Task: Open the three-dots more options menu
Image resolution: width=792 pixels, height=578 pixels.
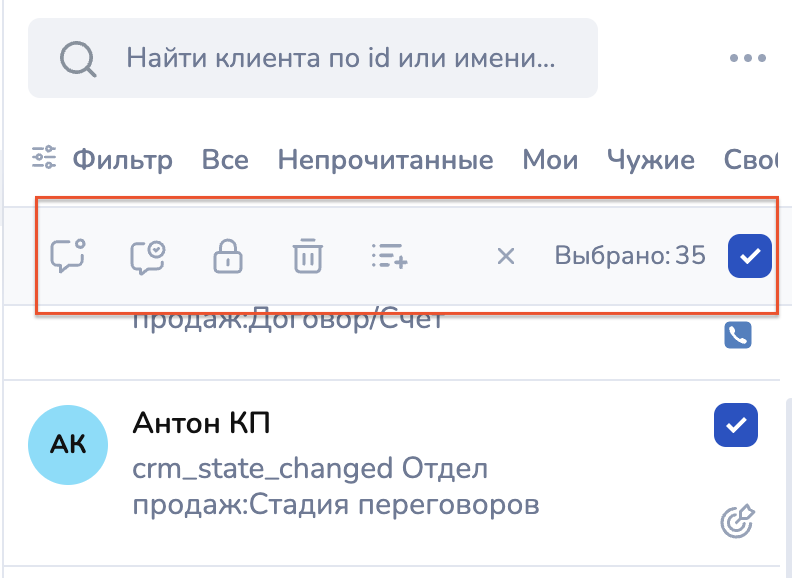Action: tap(747, 58)
